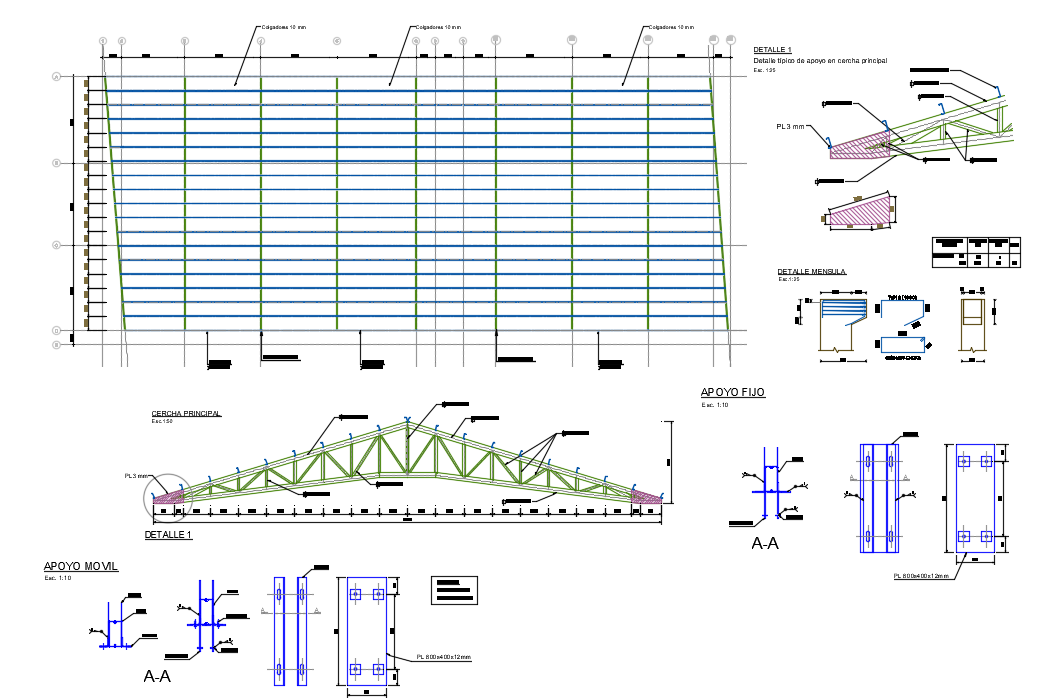Image resolution: width=1044 pixels, height=700 pixels.
Task: Select the CERCHA PRINCIPAL title label
Action: [186, 413]
